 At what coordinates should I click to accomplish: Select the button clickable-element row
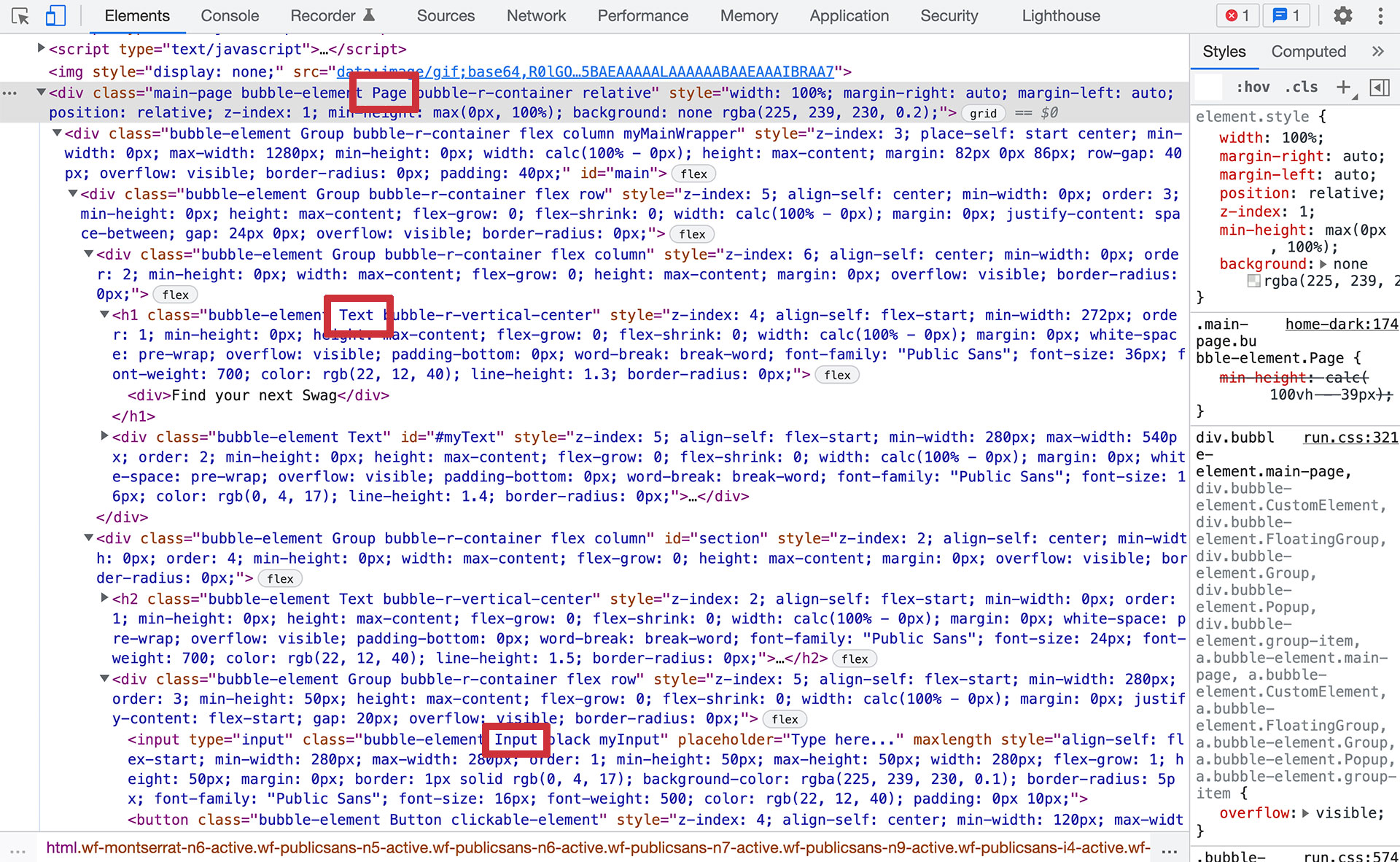coord(656,820)
